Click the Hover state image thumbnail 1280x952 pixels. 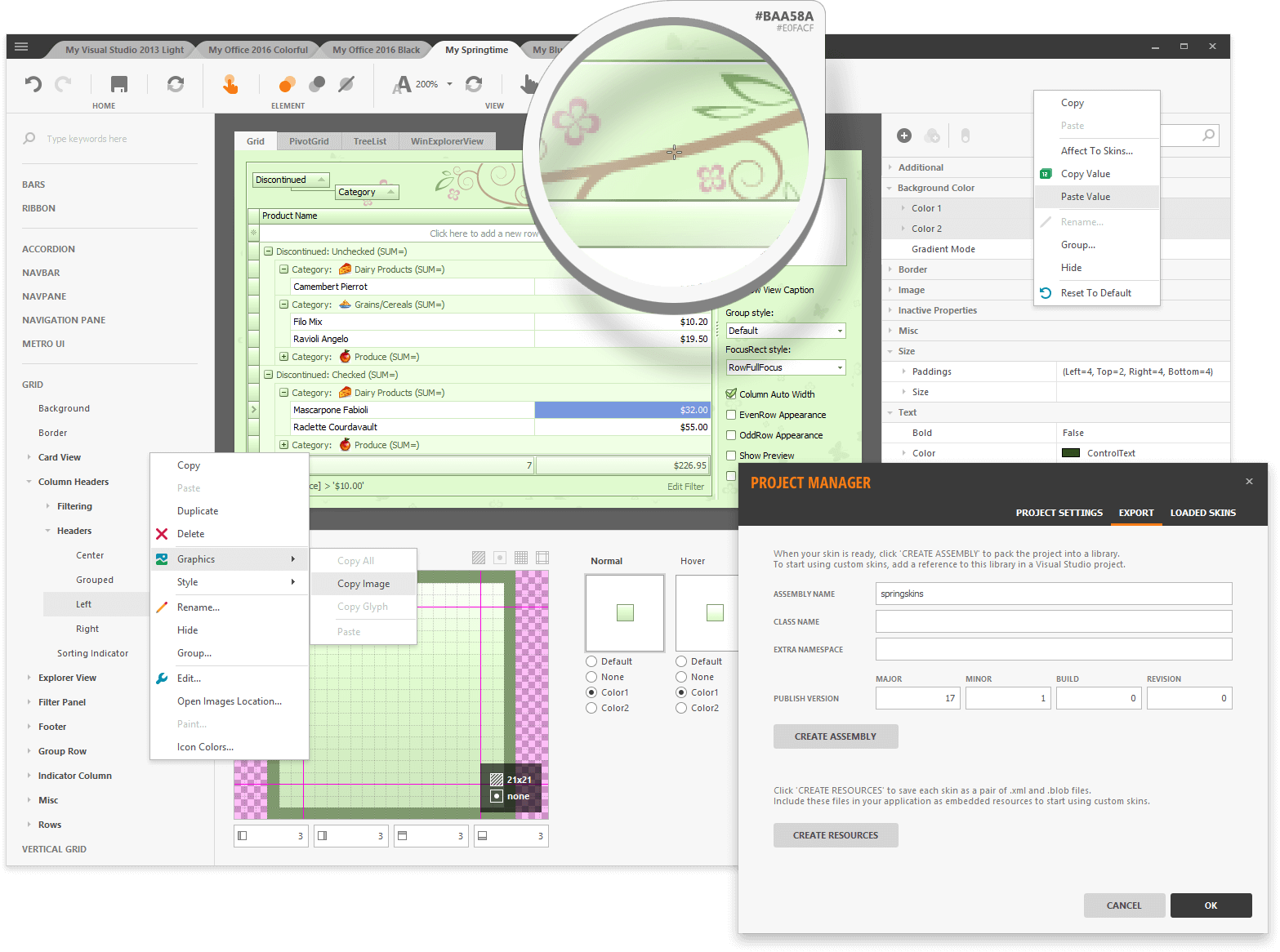pos(707,612)
